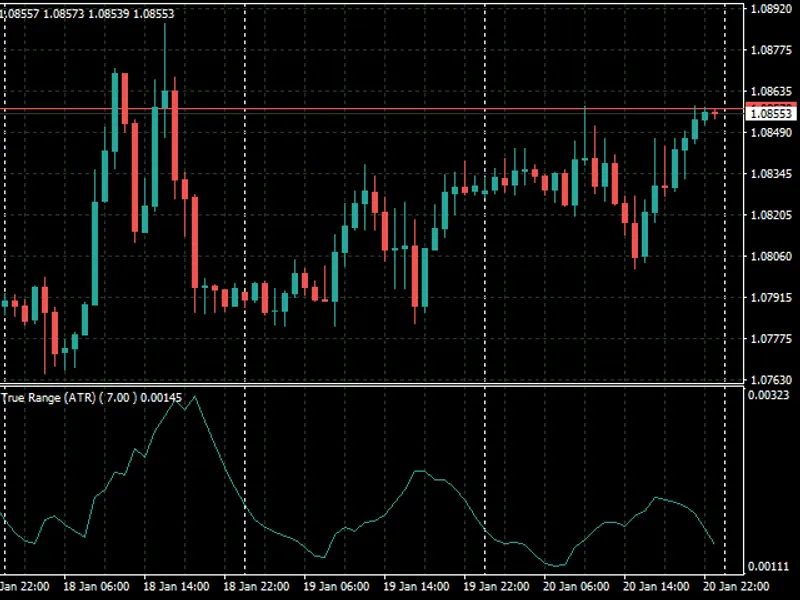Select the current price tag 1.08553
This screenshot has height=600, width=800.
771,113
